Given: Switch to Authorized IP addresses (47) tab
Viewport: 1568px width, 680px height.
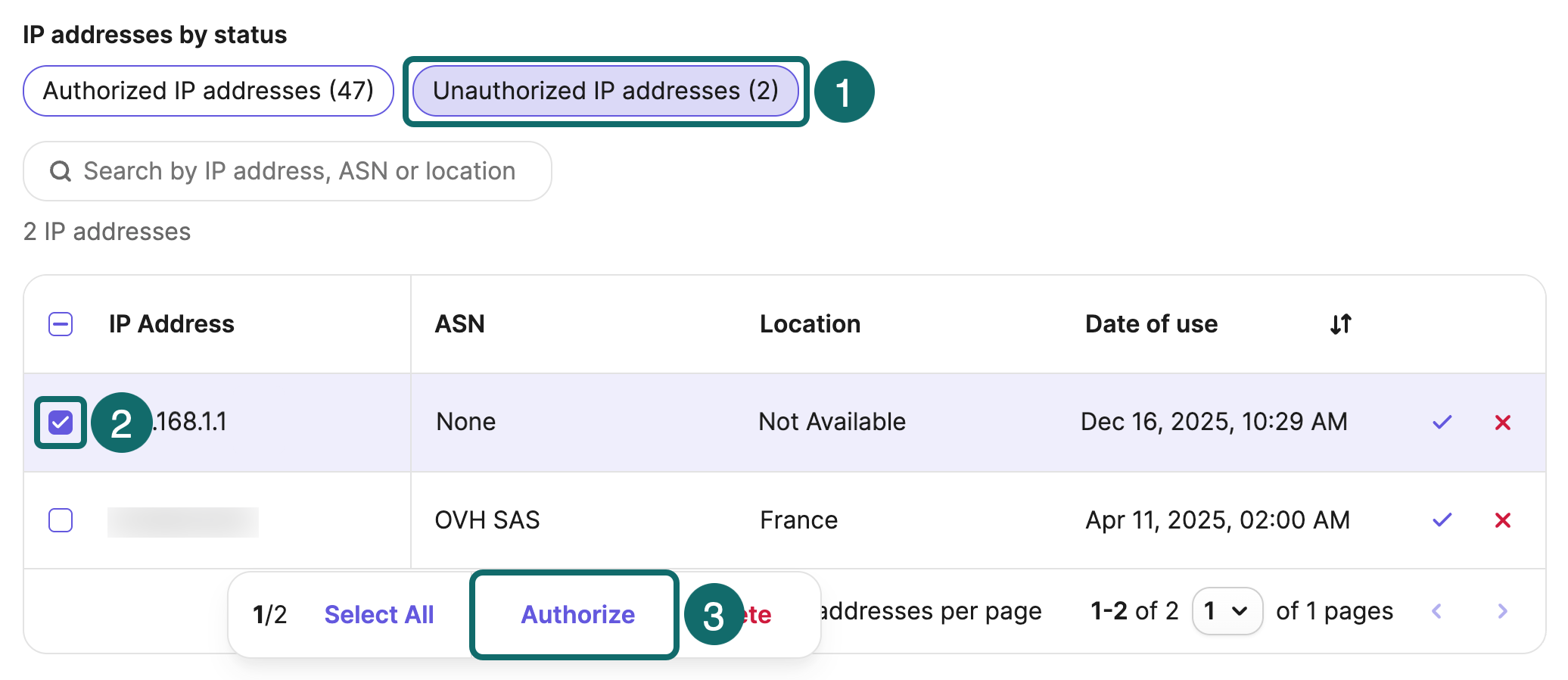Looking at the screenshot, I should [208, 91].
